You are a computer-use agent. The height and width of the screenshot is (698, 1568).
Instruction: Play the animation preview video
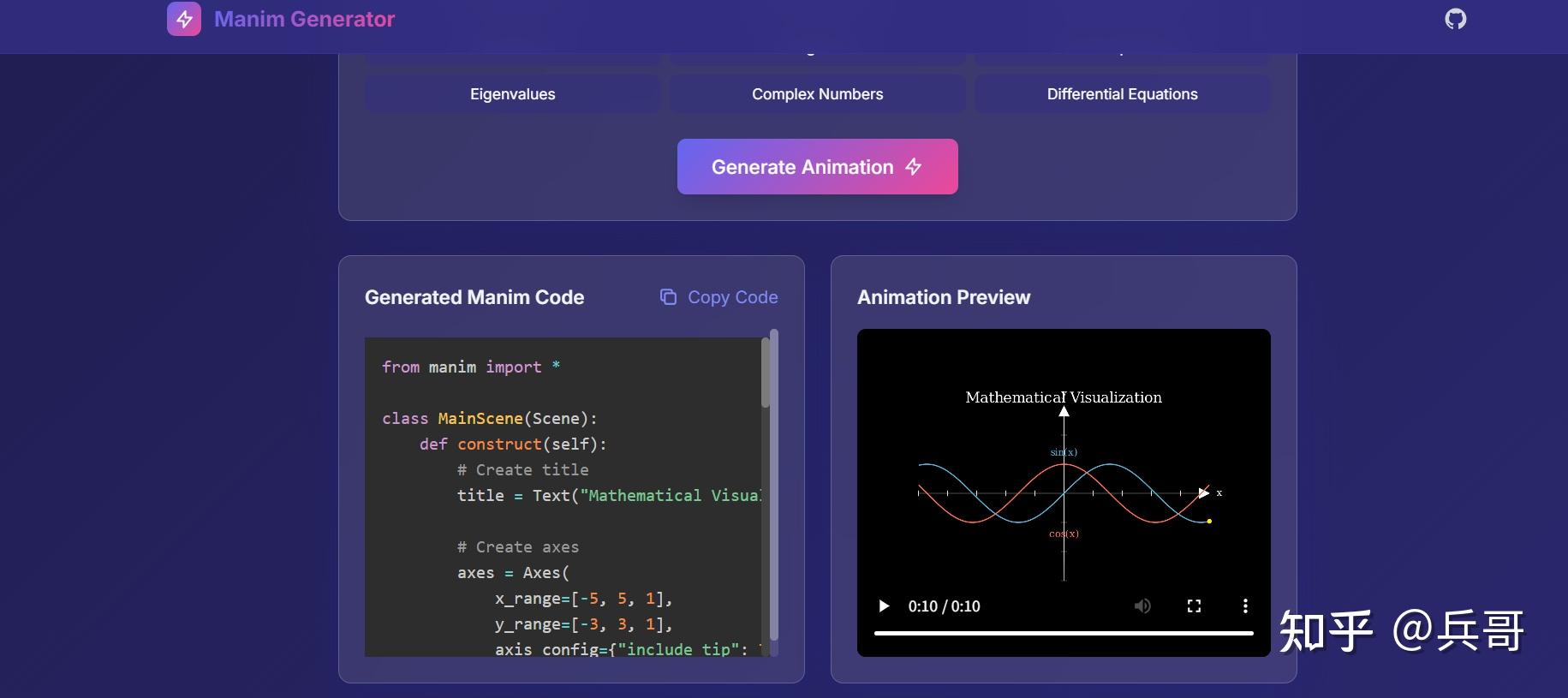pos(884,606)
